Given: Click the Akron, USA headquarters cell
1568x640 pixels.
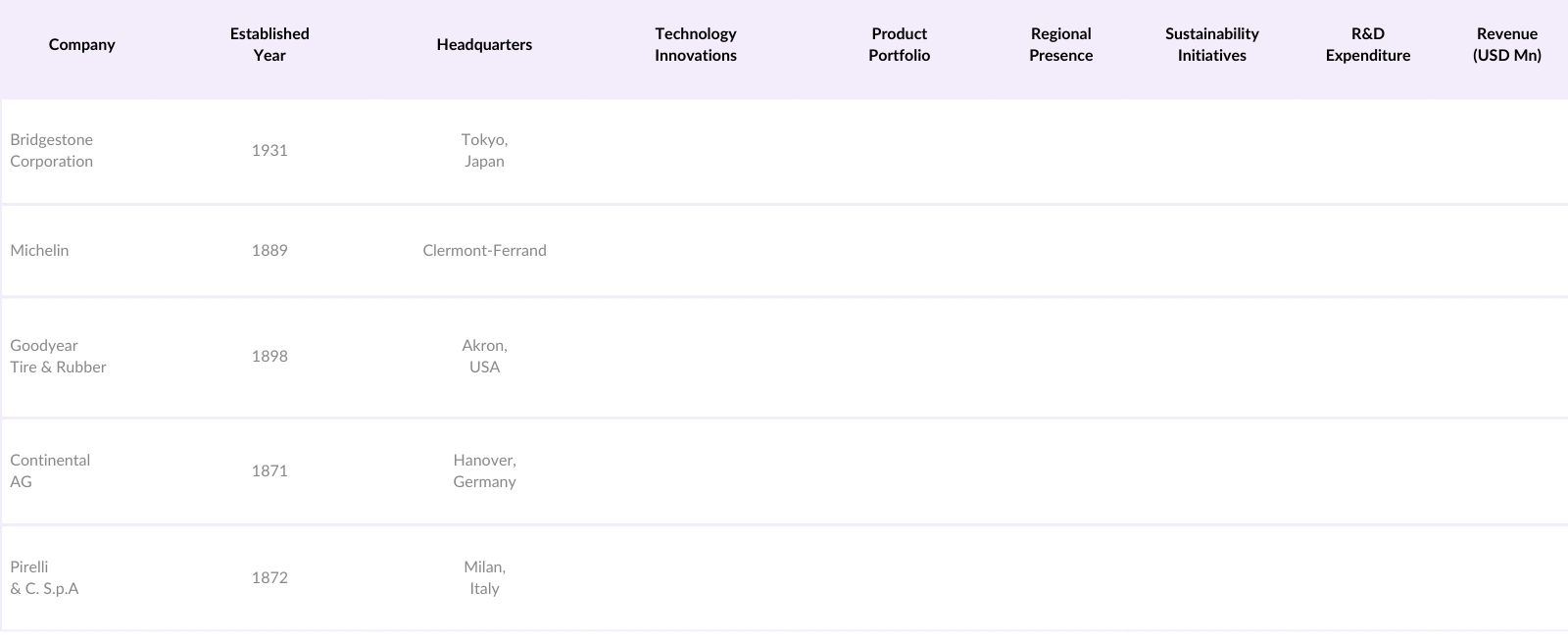Looking at the screenshot, I should (484, 357).
